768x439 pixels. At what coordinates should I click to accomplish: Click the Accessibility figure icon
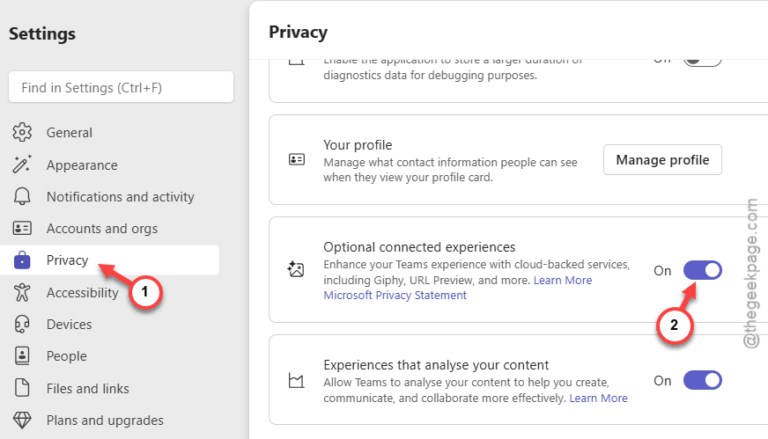coord(22,293)
